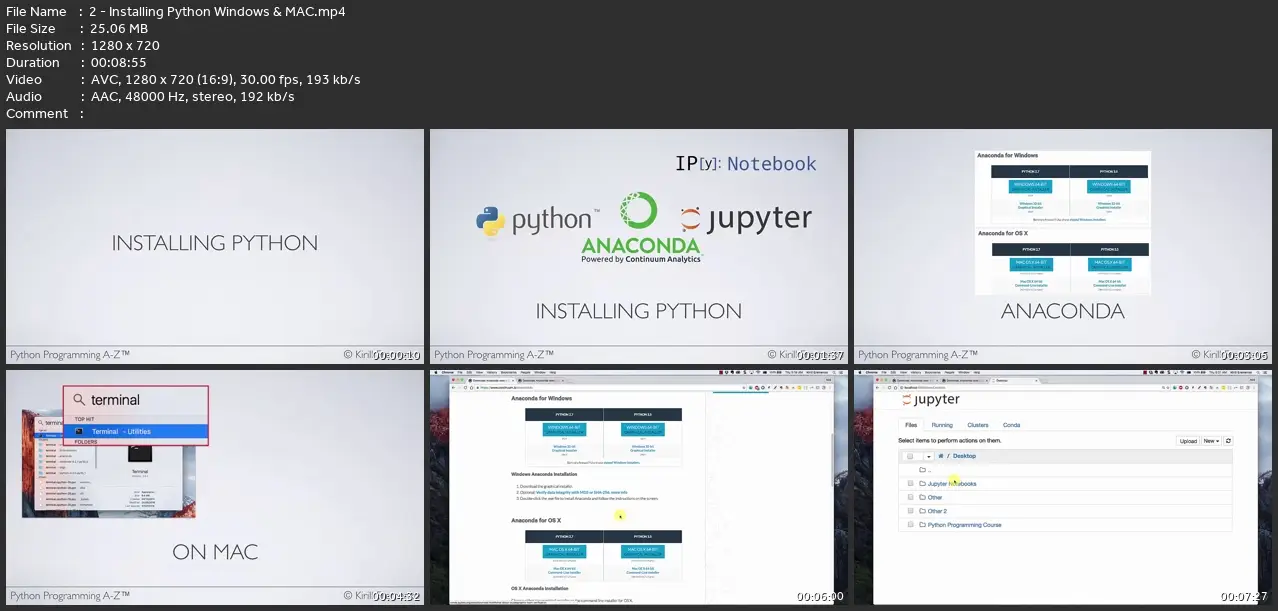
Task: Open the 00:03:05 ANACONDA slide thumbnail
Action: click(x=1063, y=246)
